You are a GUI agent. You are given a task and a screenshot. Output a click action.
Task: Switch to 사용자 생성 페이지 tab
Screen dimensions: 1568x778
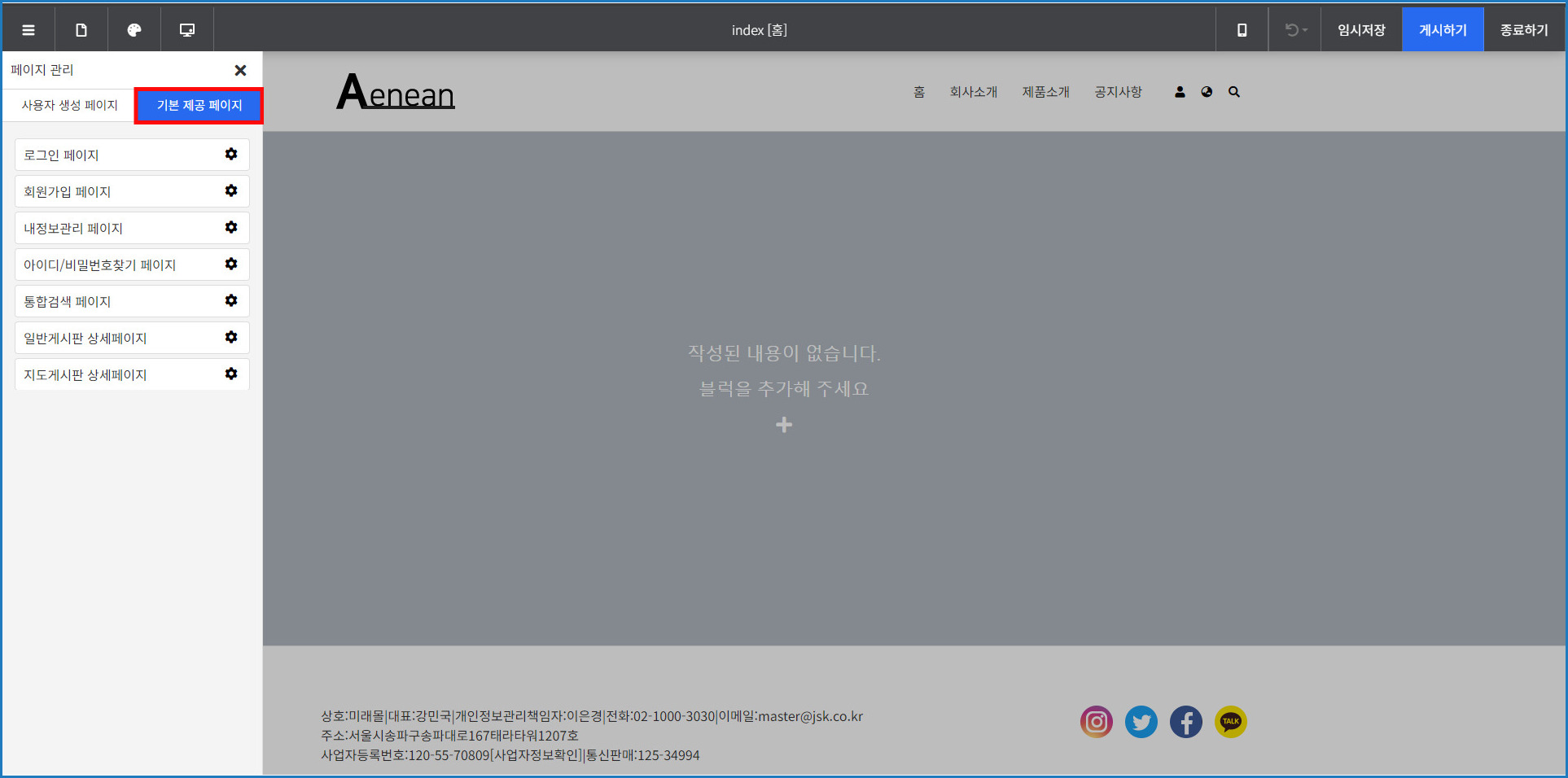tap(70, 106)
